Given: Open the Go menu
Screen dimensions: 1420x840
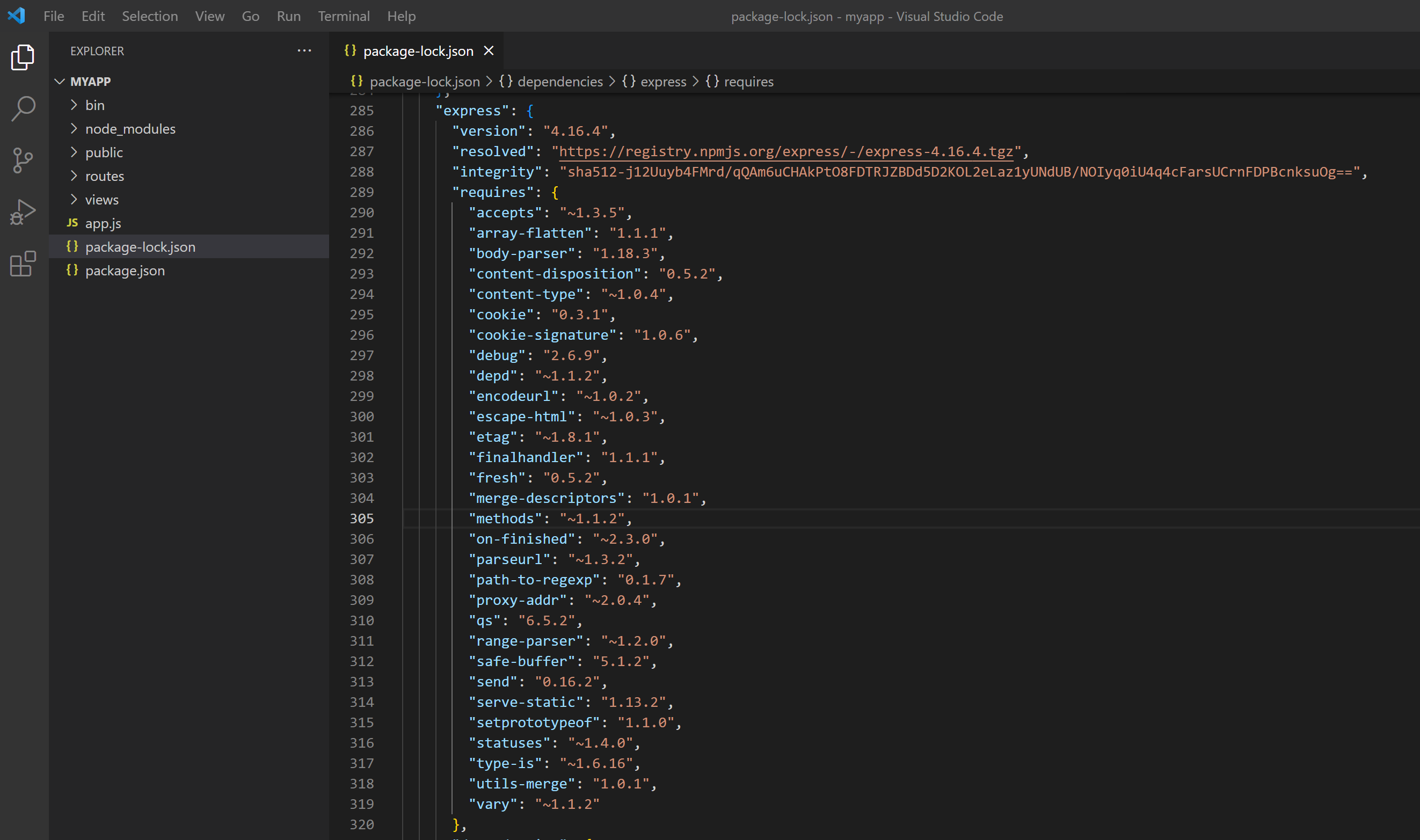Looking at the screenshot, I should coord(251,16).
